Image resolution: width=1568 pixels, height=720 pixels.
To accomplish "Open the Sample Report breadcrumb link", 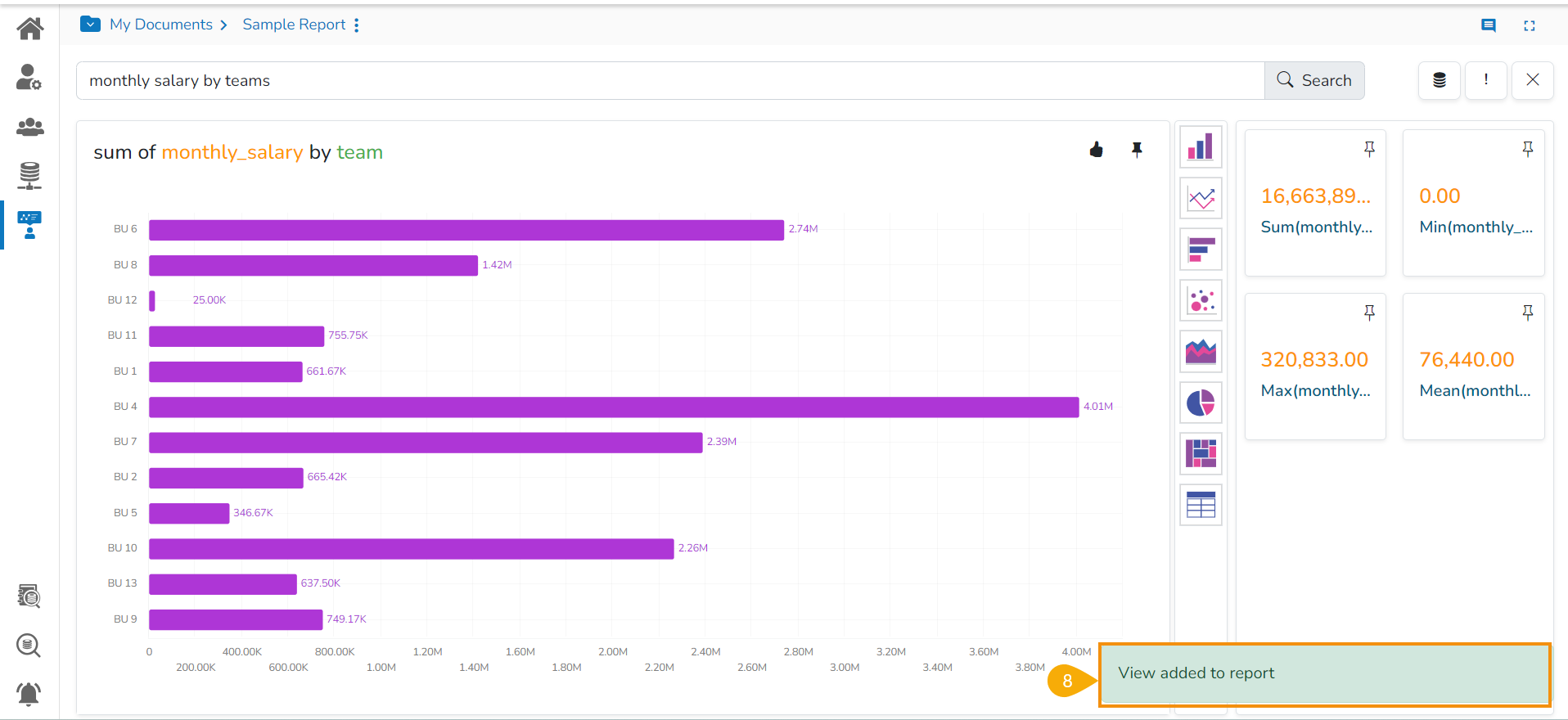I will point(294,25).
